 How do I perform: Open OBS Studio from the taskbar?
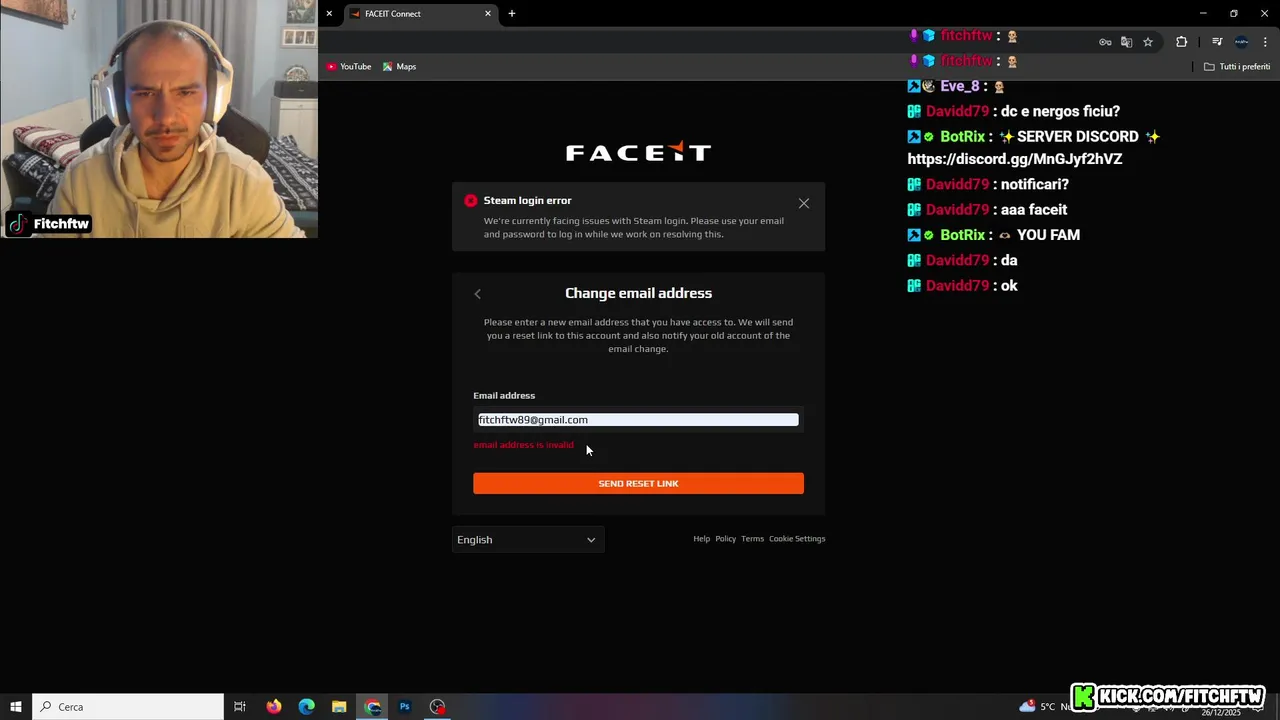click(438, 707)
